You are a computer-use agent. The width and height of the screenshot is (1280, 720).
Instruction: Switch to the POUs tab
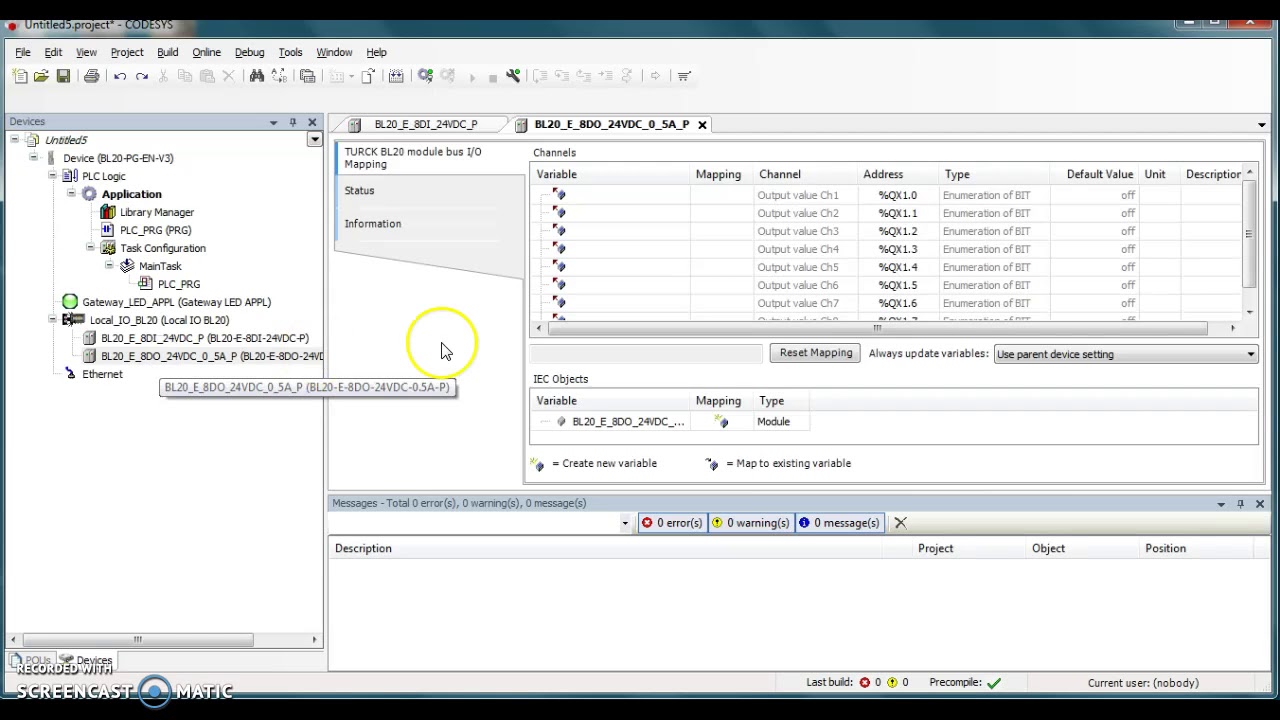pos(33,660)
